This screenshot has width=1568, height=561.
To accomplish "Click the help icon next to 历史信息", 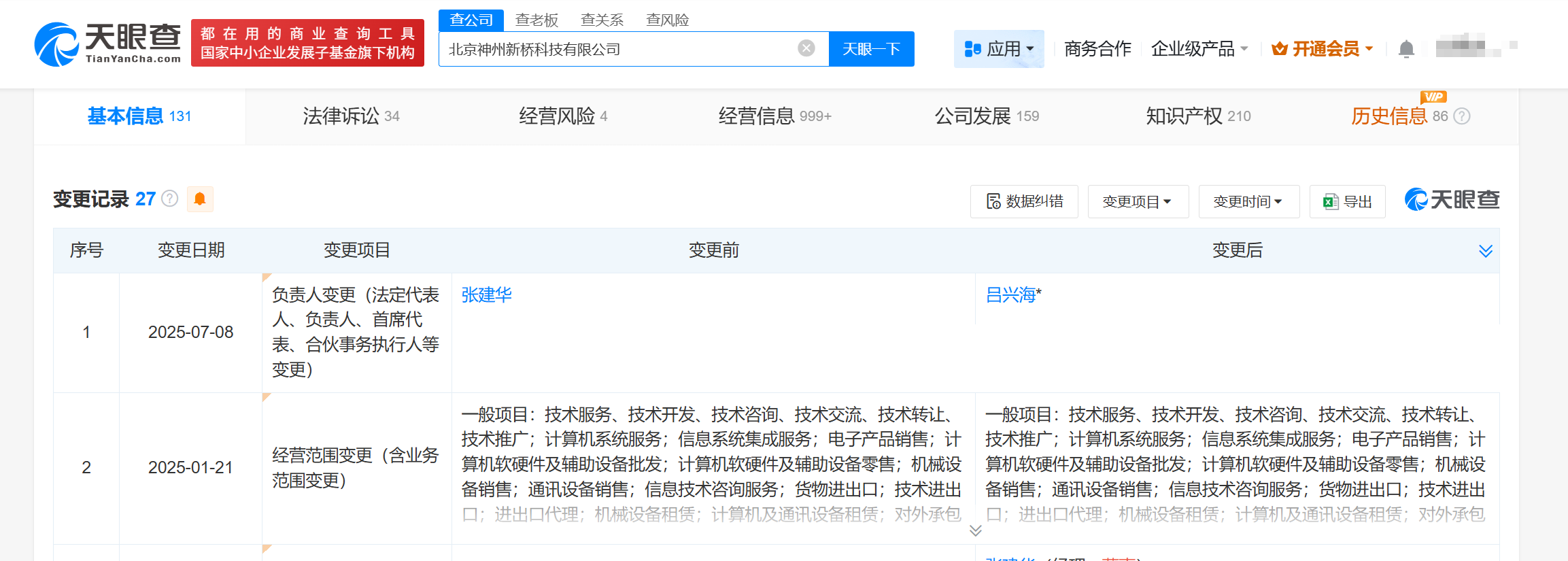I will coord(1462,116).
